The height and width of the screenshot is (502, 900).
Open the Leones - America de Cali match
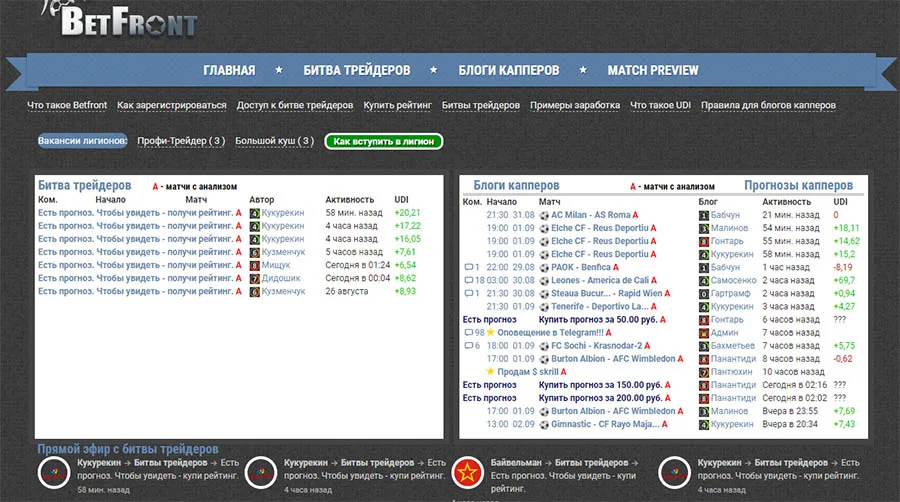tap(600, 281)
